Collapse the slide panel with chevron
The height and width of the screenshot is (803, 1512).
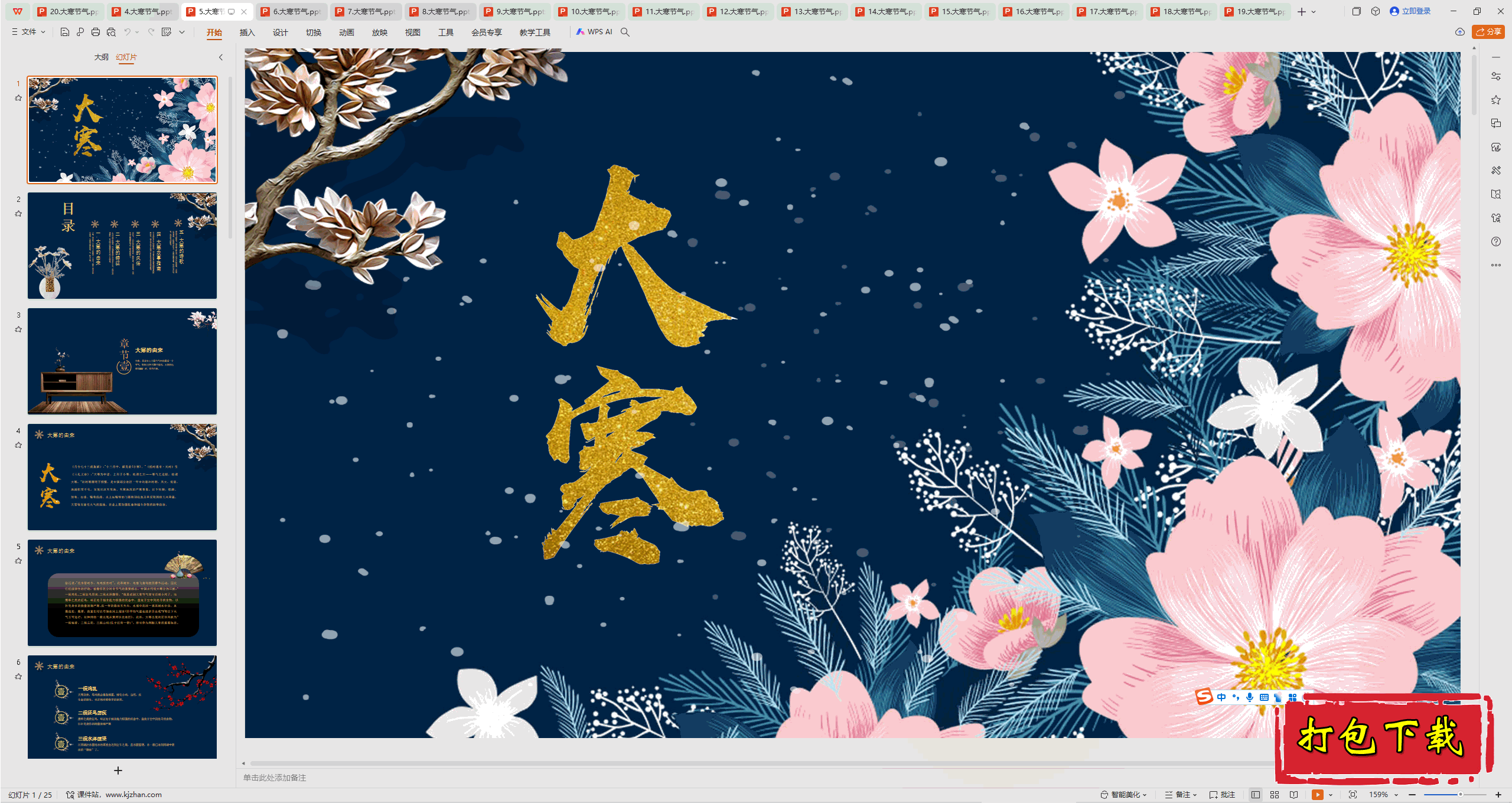pyautogui.click(x=221, y=57)
